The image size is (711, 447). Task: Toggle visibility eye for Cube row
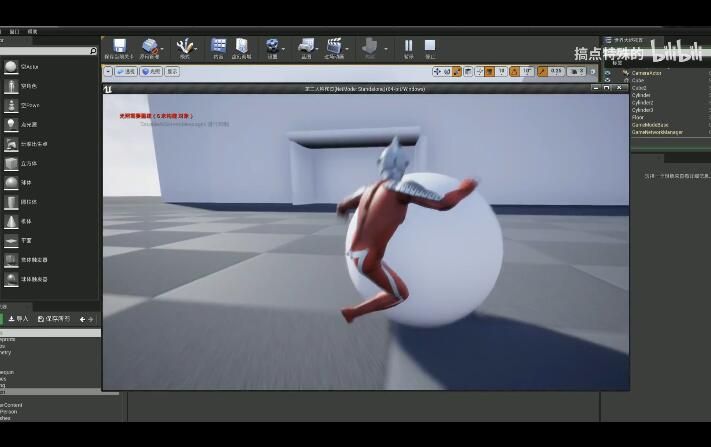pyautogui.click(x=608, y=80)
